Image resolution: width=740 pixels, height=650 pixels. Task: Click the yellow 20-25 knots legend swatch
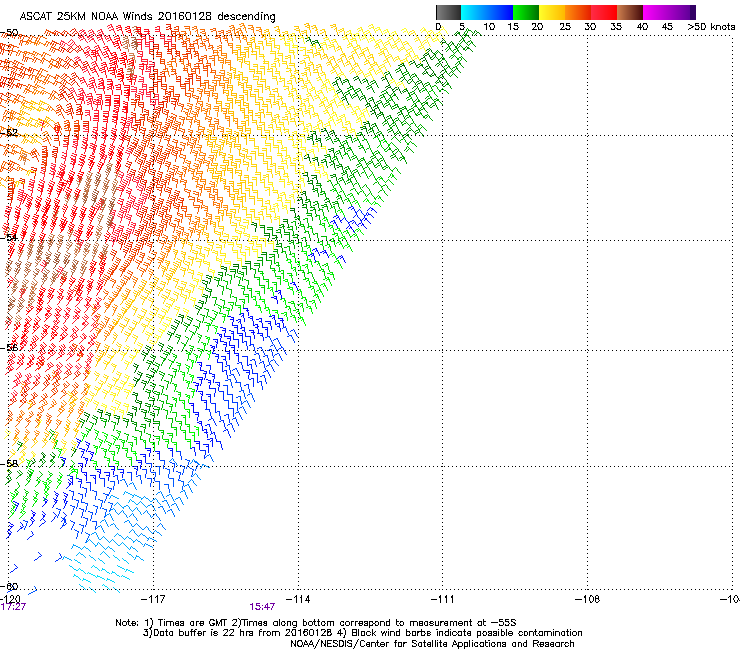point(552,12)
